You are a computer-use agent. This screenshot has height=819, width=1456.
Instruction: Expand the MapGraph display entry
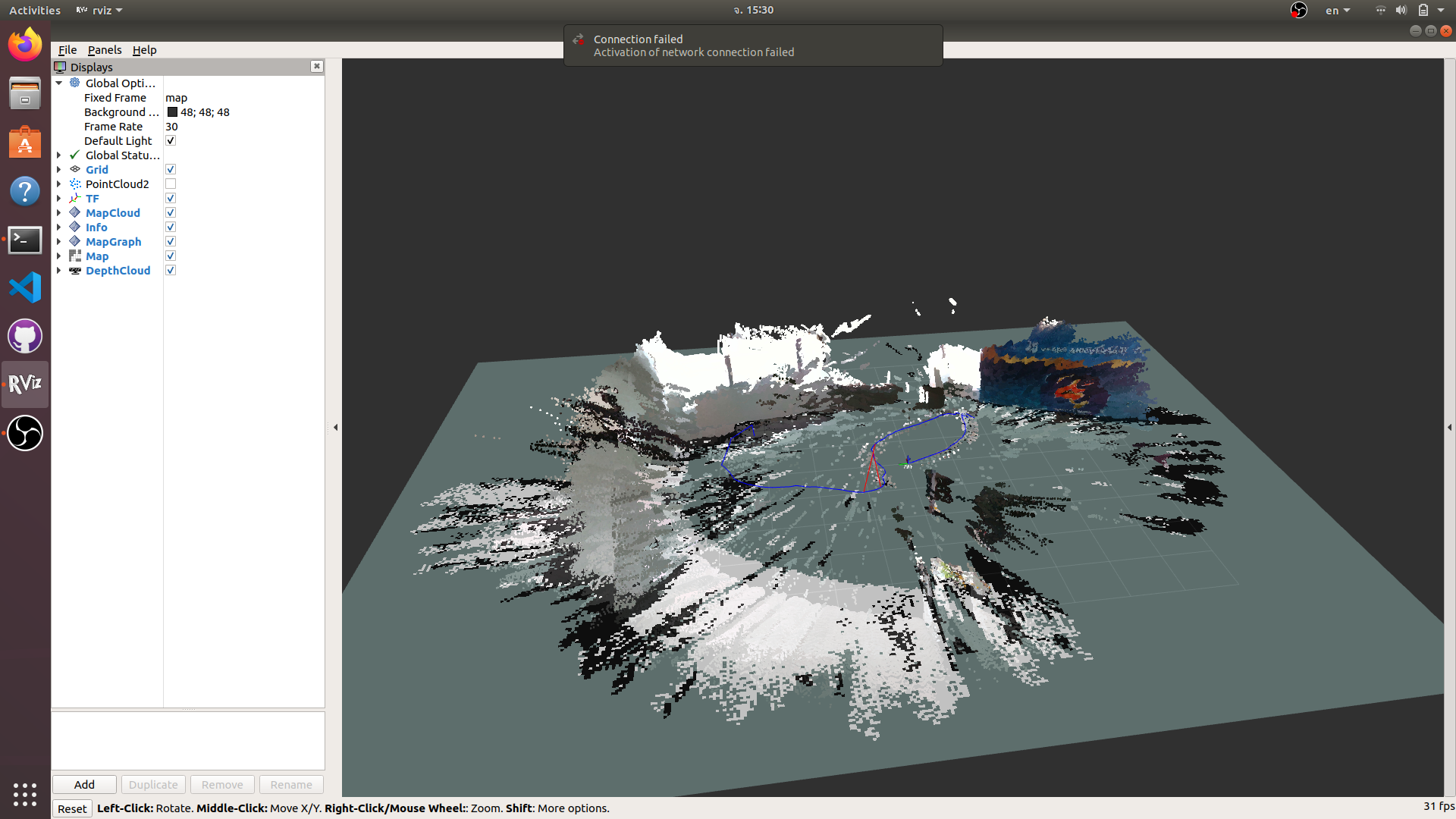coord(59,242)
